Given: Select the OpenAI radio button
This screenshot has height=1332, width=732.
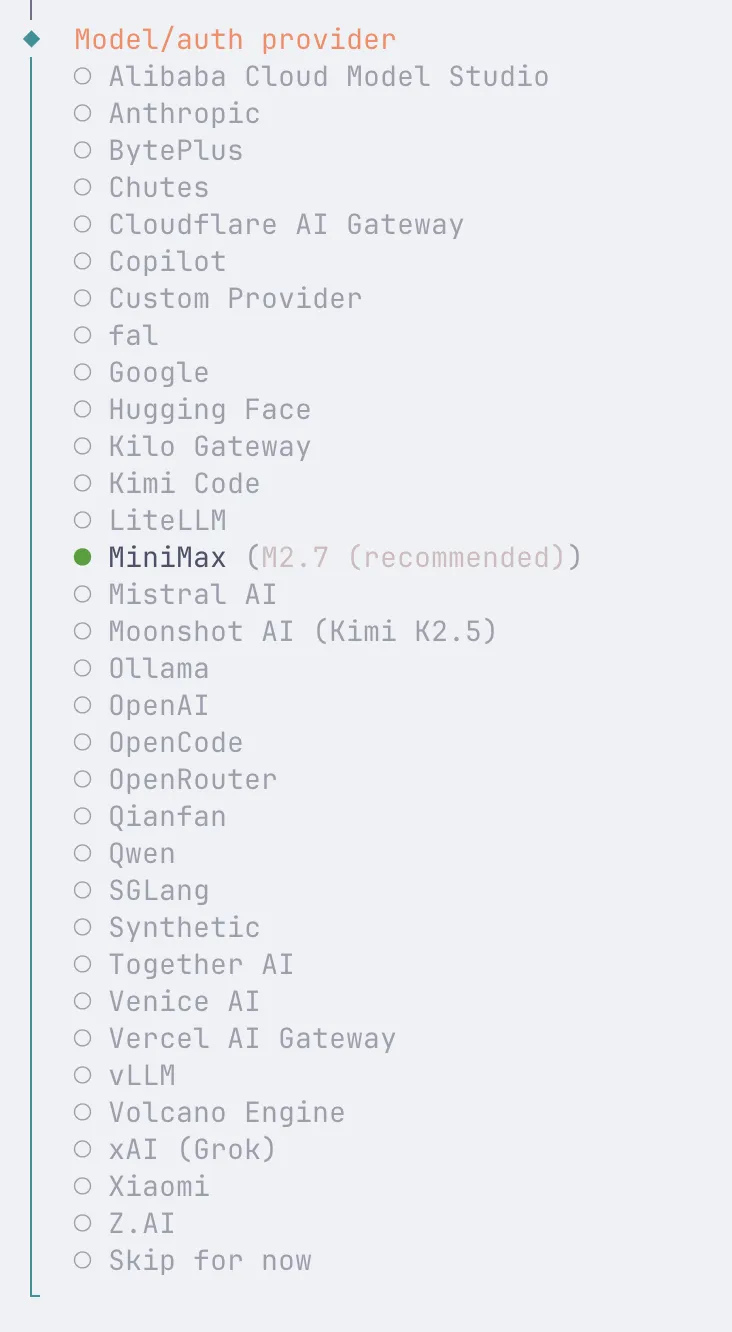Looking at the screenshot, I should pos(83,706).
